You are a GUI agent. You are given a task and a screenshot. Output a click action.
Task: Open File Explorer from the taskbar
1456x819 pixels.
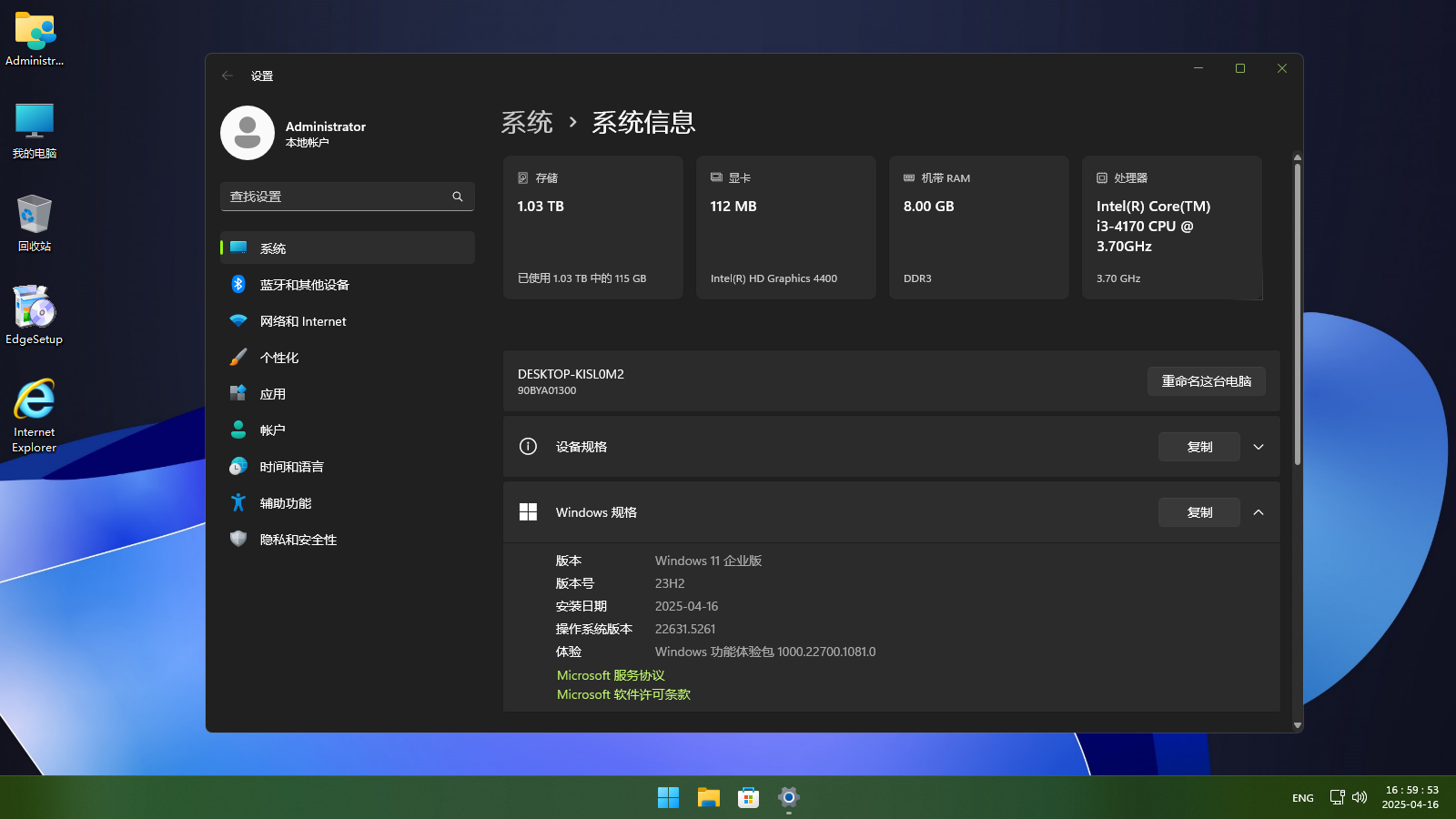coord(708,798)
